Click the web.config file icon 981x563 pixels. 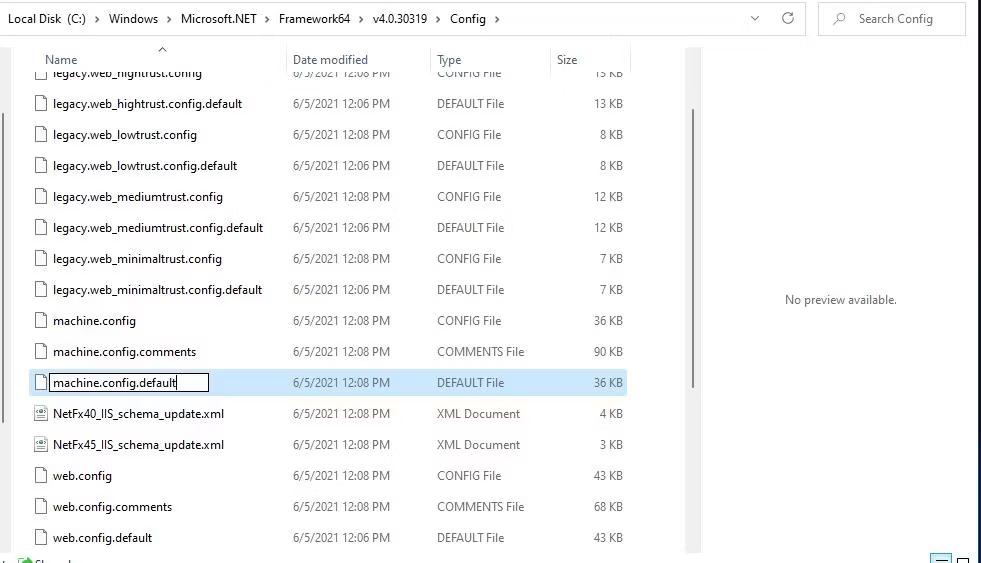pyautogui.click(x=41, y=476)
